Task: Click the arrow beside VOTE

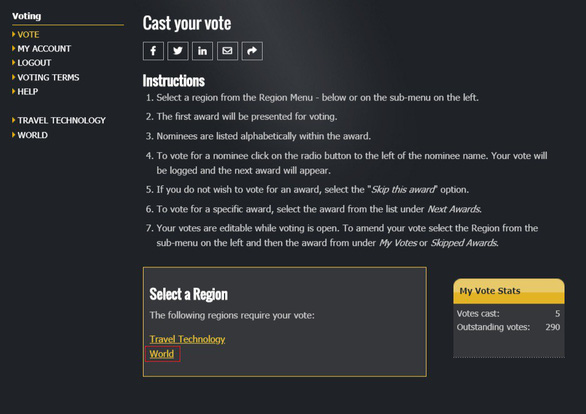Action: [13, 34]
